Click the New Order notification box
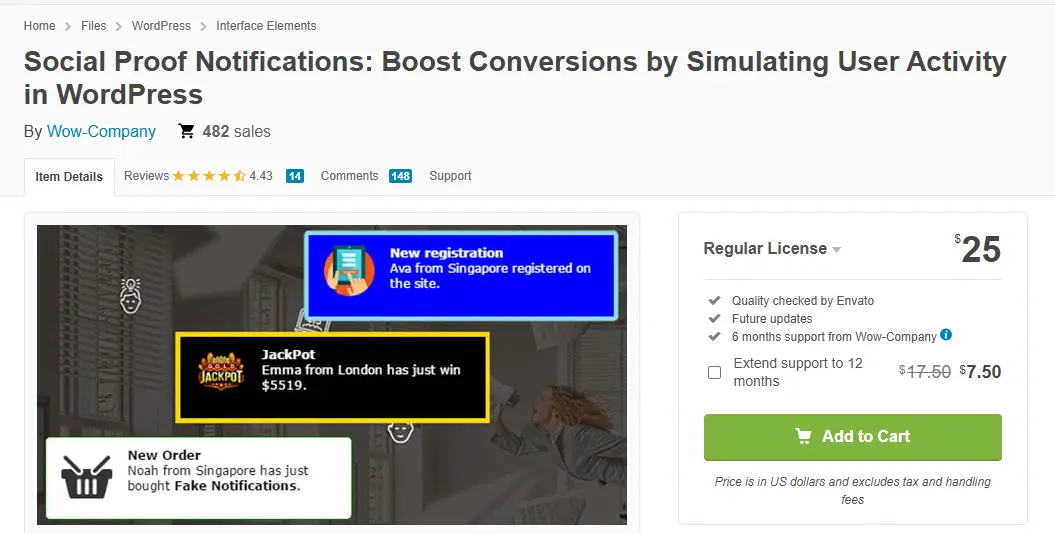Screen dimensions: 1055x534 [198, 478]
